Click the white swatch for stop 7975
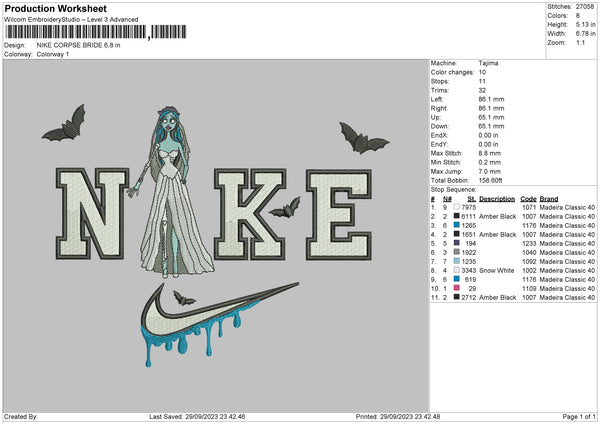This screenshot has height=424, width=600. (457, 207)
